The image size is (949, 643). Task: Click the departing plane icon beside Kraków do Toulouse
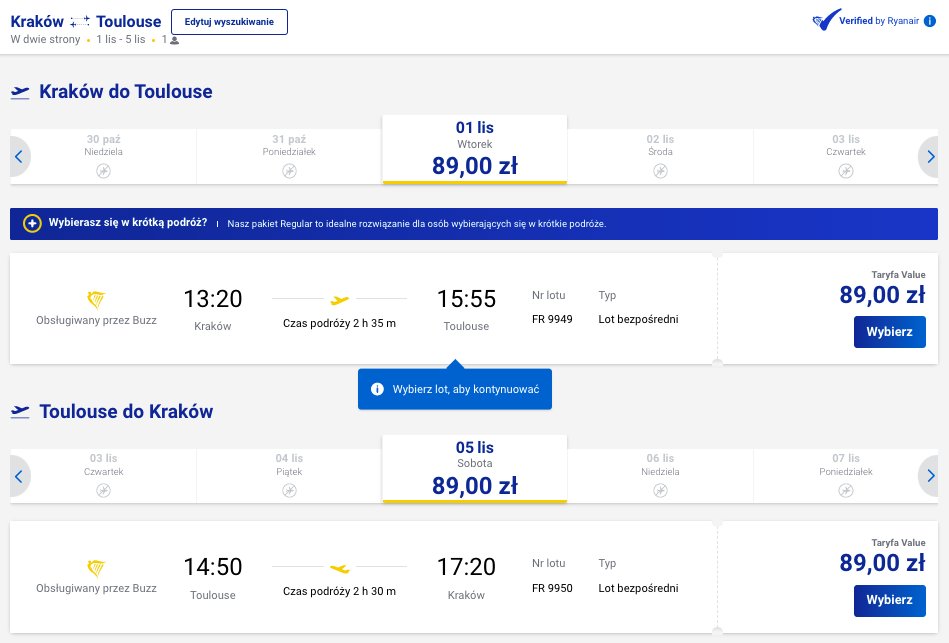[20, 92]
